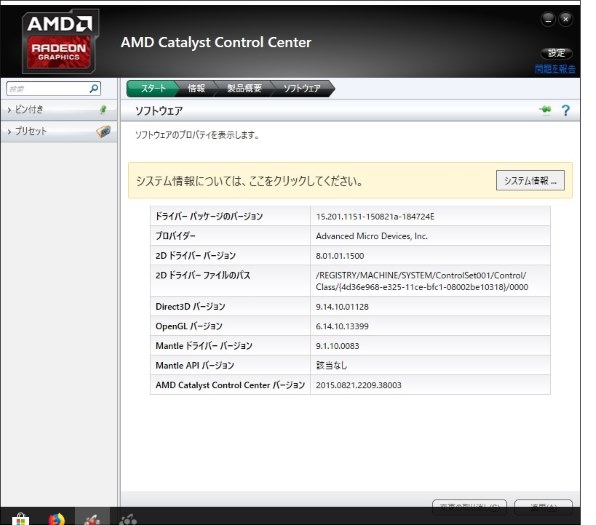
Task: Click the grey app icon in the taskbar
Action: click(x=128, y=519)
